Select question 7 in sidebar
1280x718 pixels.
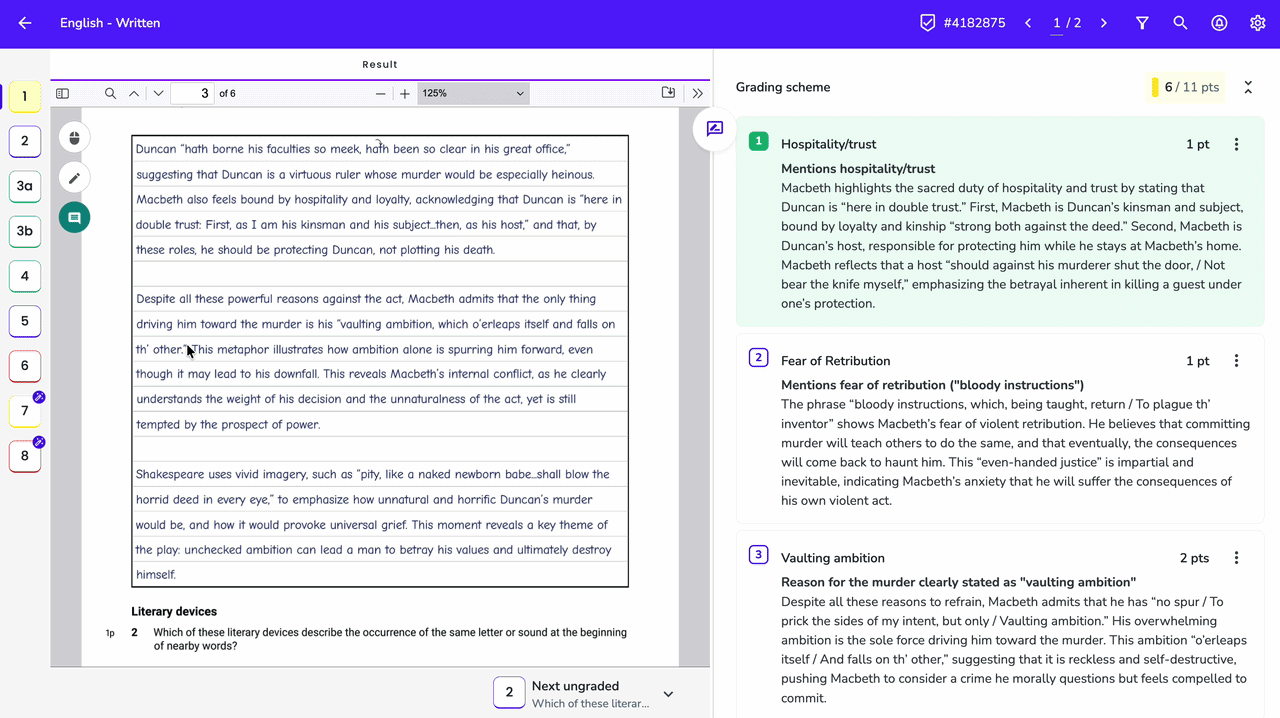click(25, 411)
